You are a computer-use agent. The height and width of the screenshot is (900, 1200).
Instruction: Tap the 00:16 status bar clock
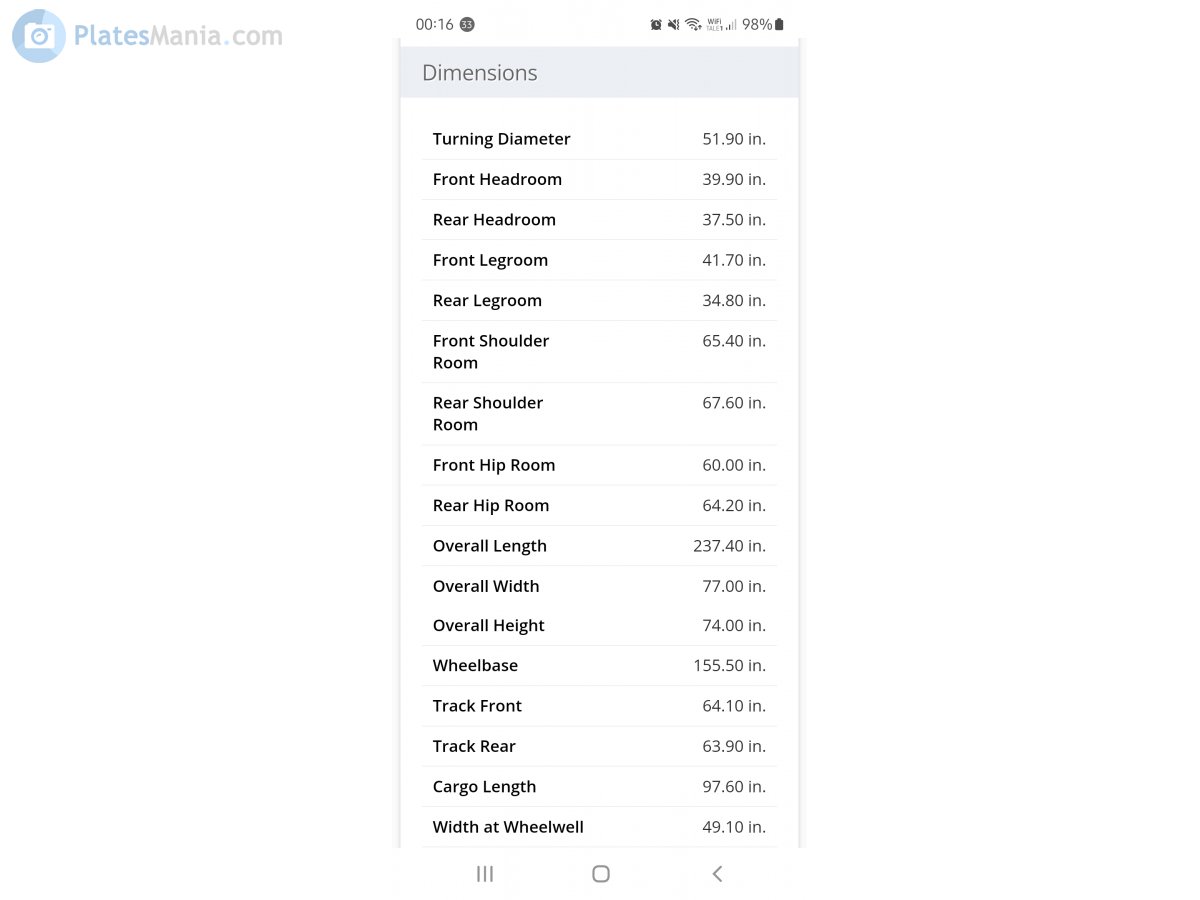434,24
